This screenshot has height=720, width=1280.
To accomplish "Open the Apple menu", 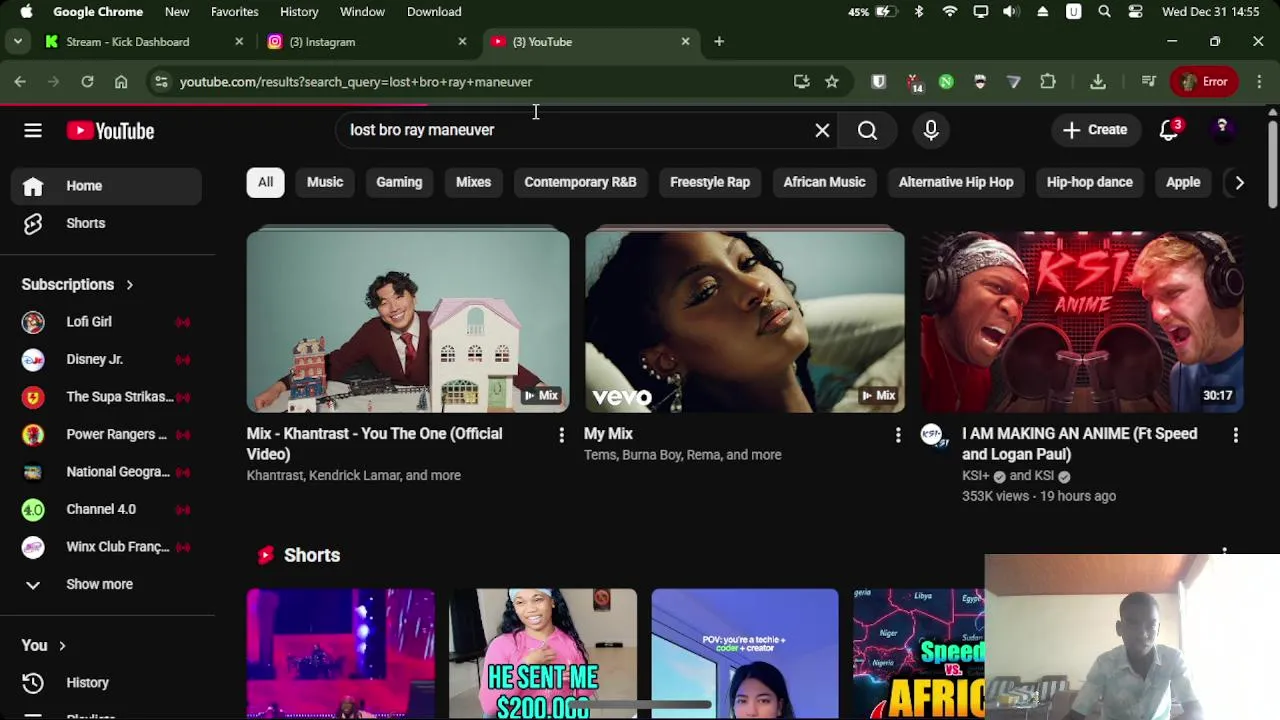I will click(27, 12).
